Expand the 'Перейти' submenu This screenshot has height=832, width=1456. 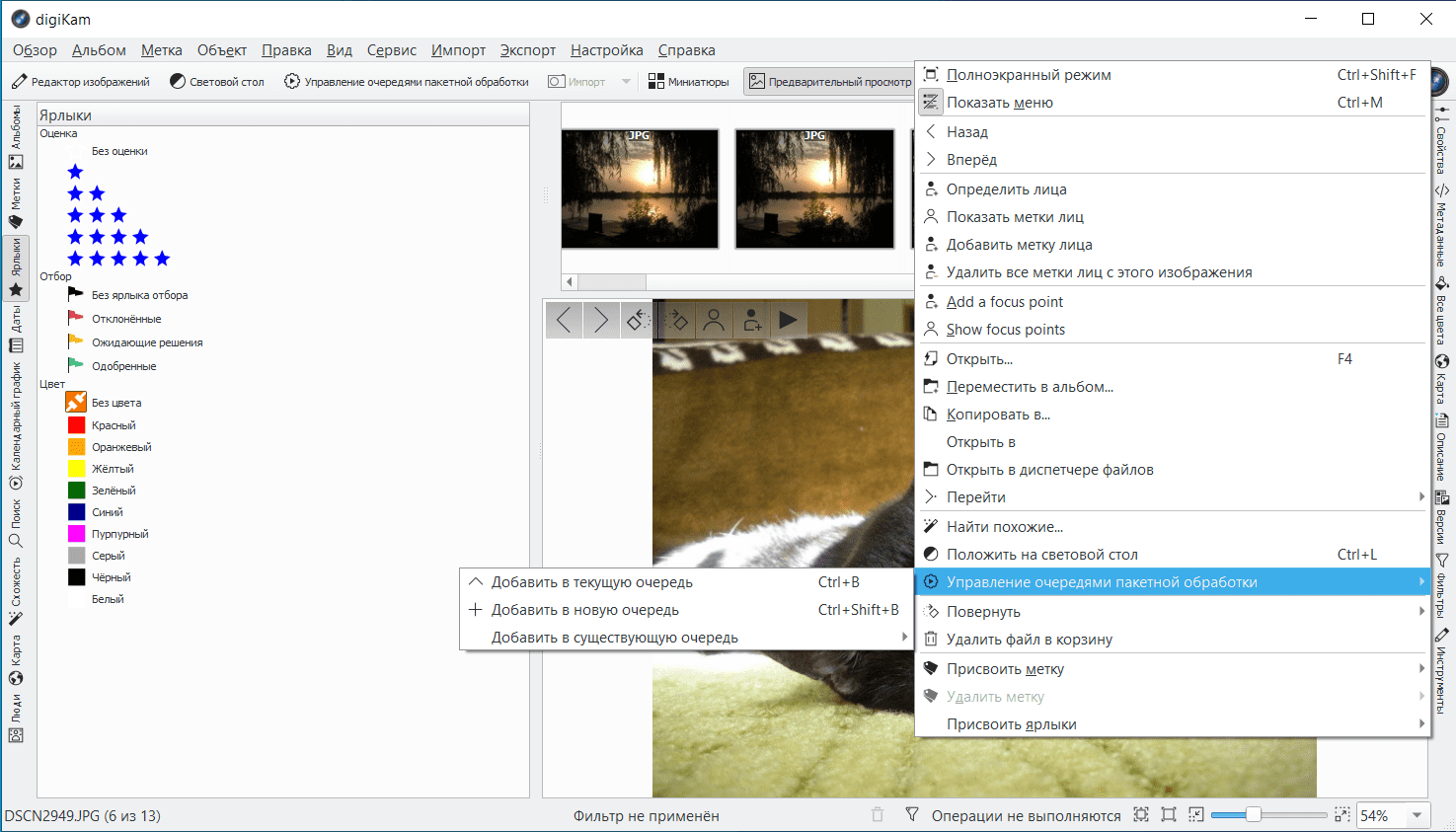point(1173,497)
